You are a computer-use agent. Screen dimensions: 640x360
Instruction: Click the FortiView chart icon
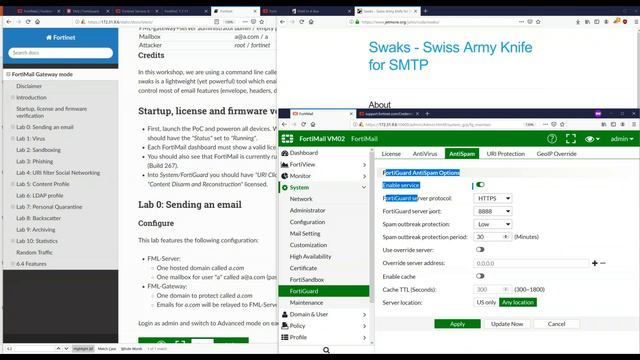point(284,164)
